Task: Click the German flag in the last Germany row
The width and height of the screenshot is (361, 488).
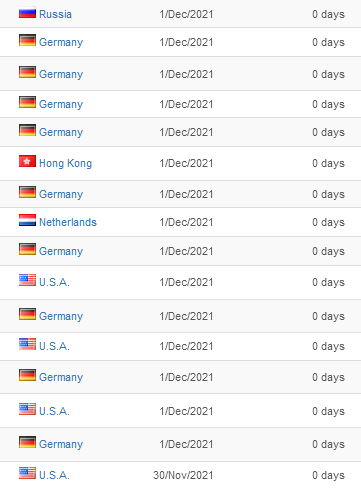Action: [27, 442]
